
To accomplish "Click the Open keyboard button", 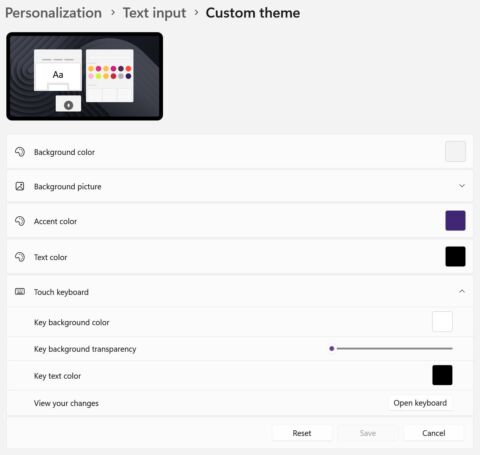I will click(x=420, y=403).
